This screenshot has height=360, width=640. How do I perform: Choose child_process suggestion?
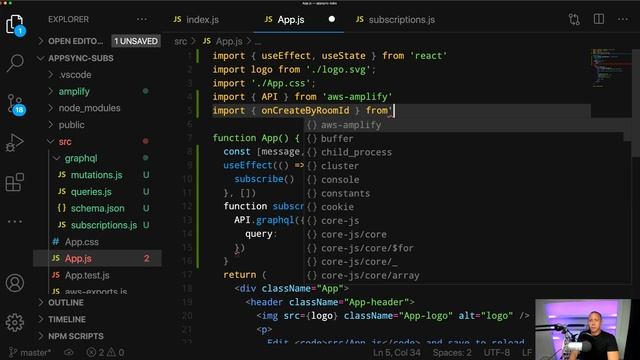click(467, 152)
